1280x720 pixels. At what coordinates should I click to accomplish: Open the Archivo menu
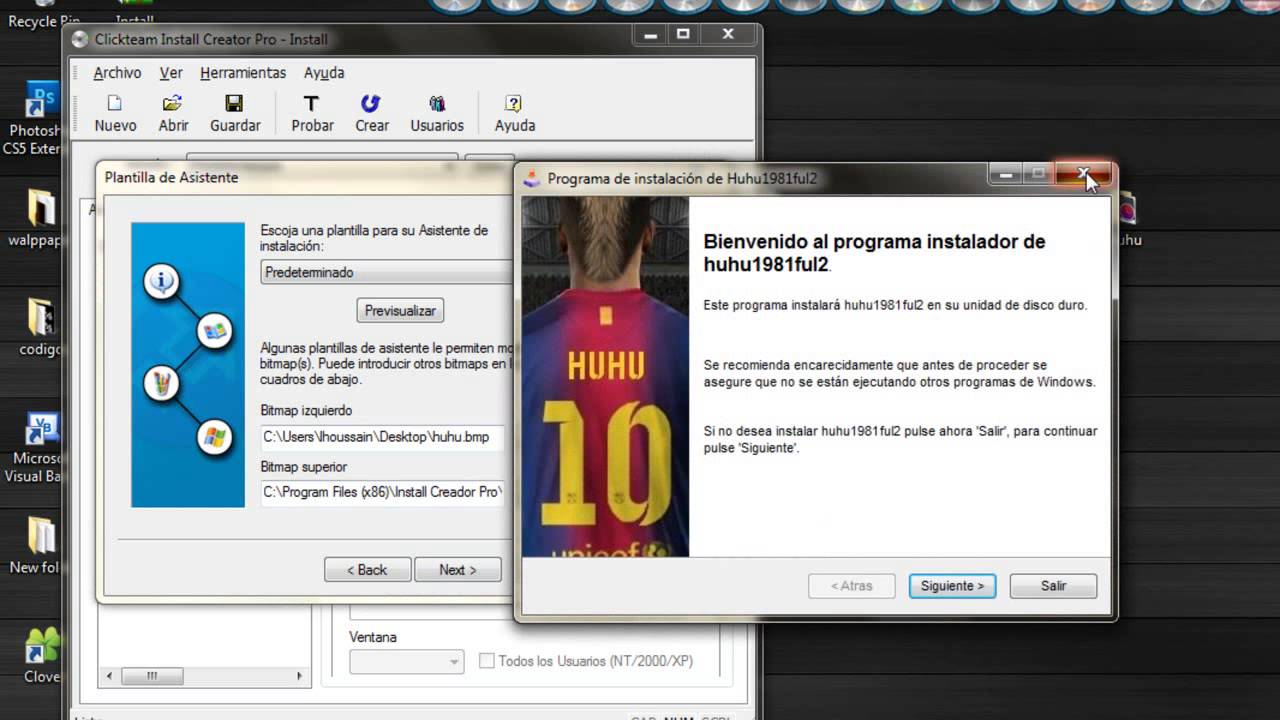(x=117, y=73)
